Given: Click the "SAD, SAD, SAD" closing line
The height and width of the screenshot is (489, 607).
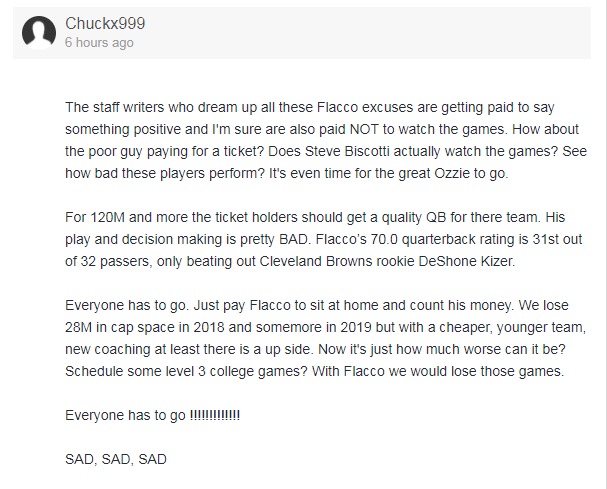Looking at the screenshot, I should tap(112, 459).
